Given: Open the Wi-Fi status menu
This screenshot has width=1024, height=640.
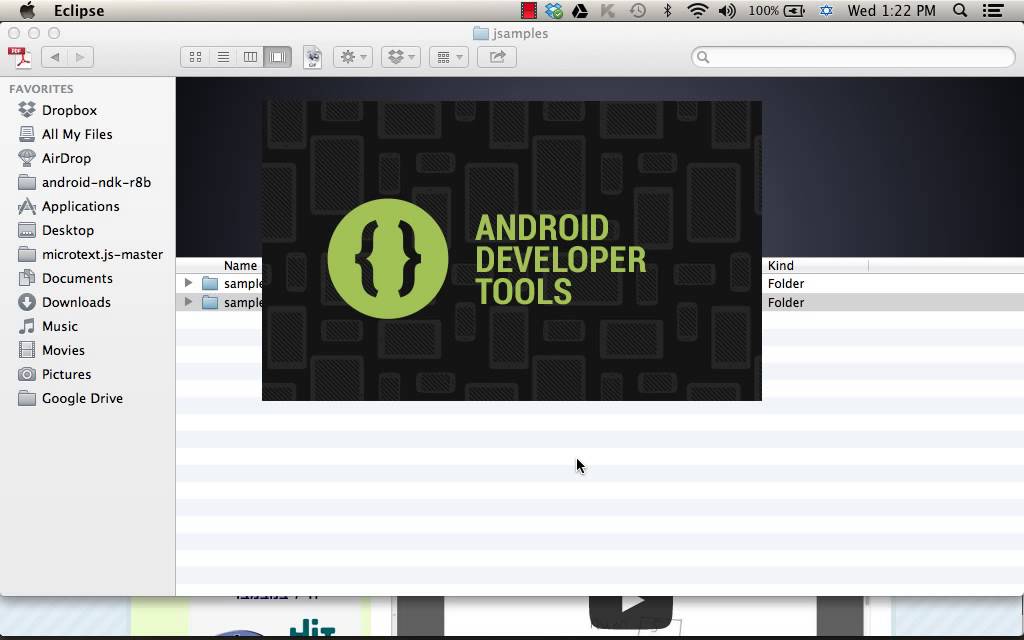Looking at the screenshot, I should coord(697,10).
